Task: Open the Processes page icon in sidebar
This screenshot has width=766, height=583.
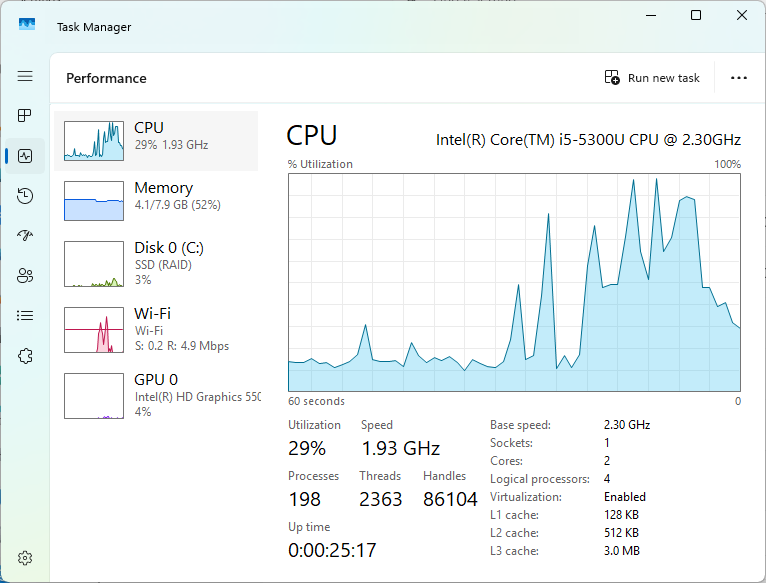Action: (25, 116)
